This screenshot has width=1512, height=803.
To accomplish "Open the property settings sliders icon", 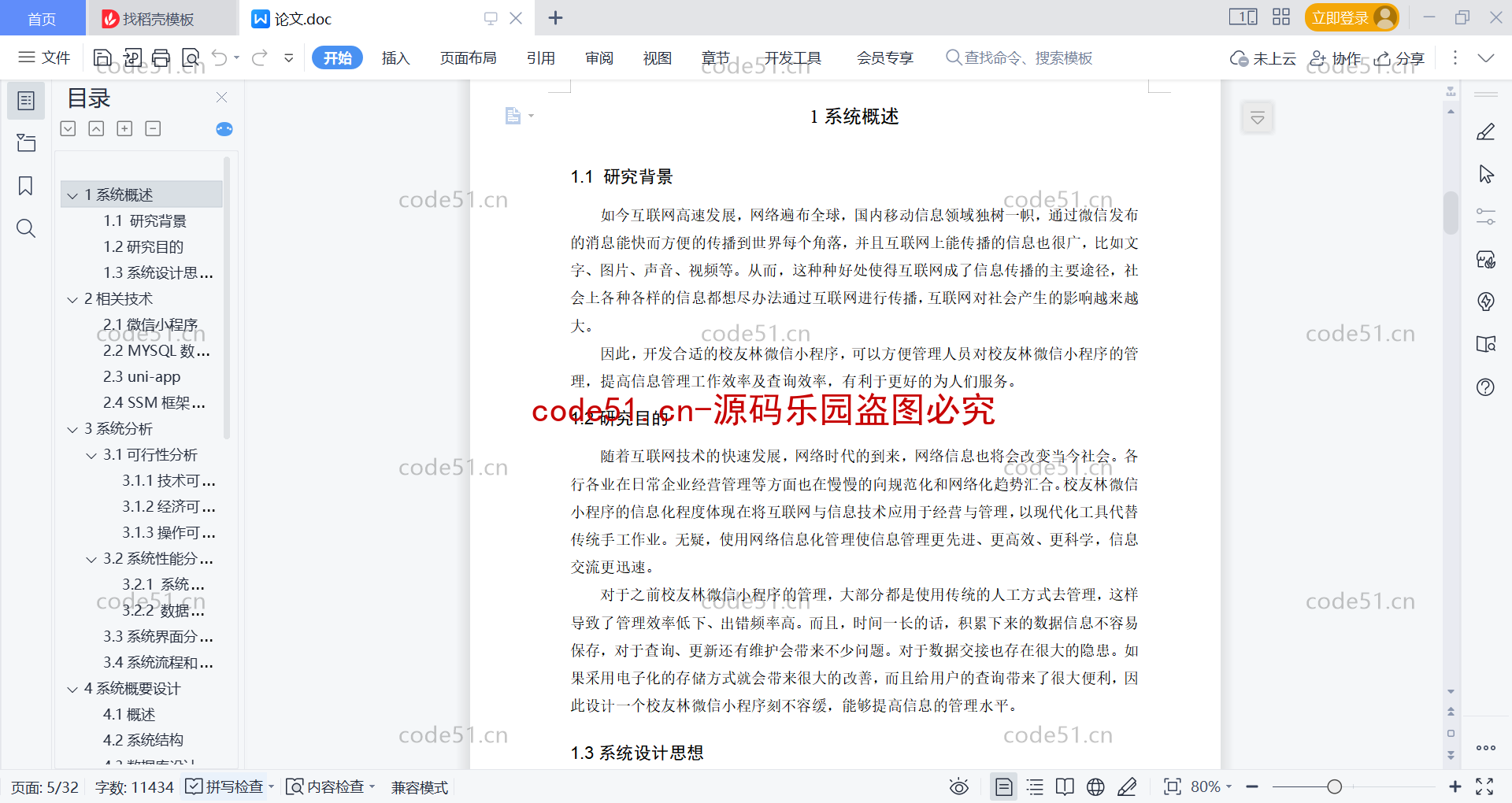I will pyautogui.click(x=1486, y=216).
